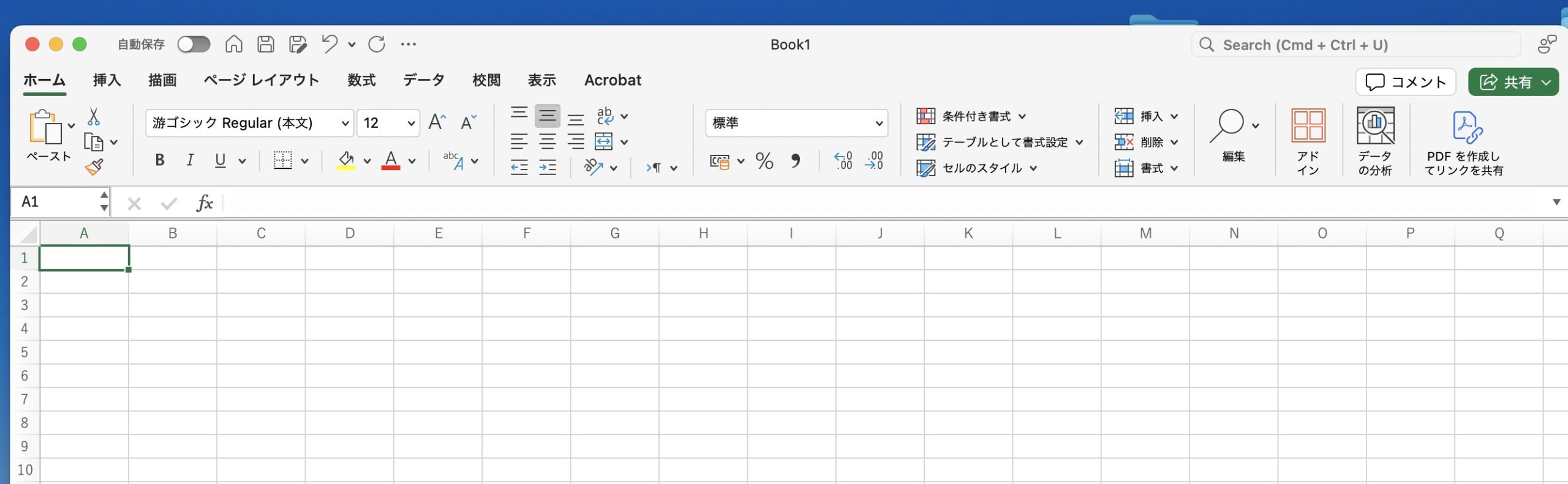Toggle the 自動保存 autosave switch
The height and width of the screenshot is (484, 1568).
pos(194,44)
